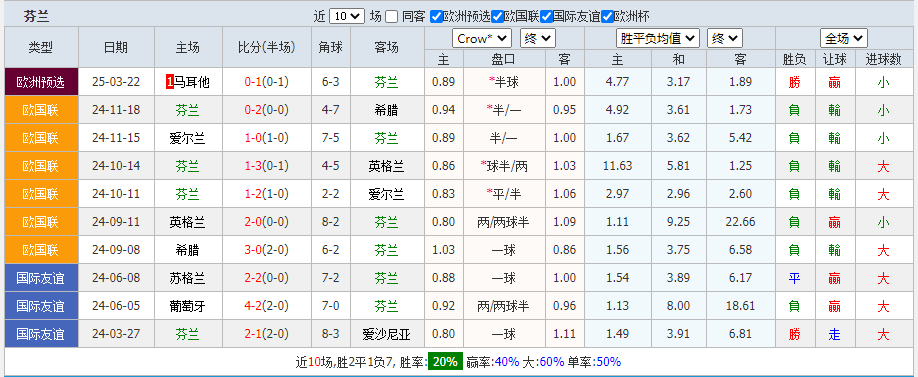The image size is (918, 377).
Task: Click the home odds 11.63
Action: click(618, 166)
